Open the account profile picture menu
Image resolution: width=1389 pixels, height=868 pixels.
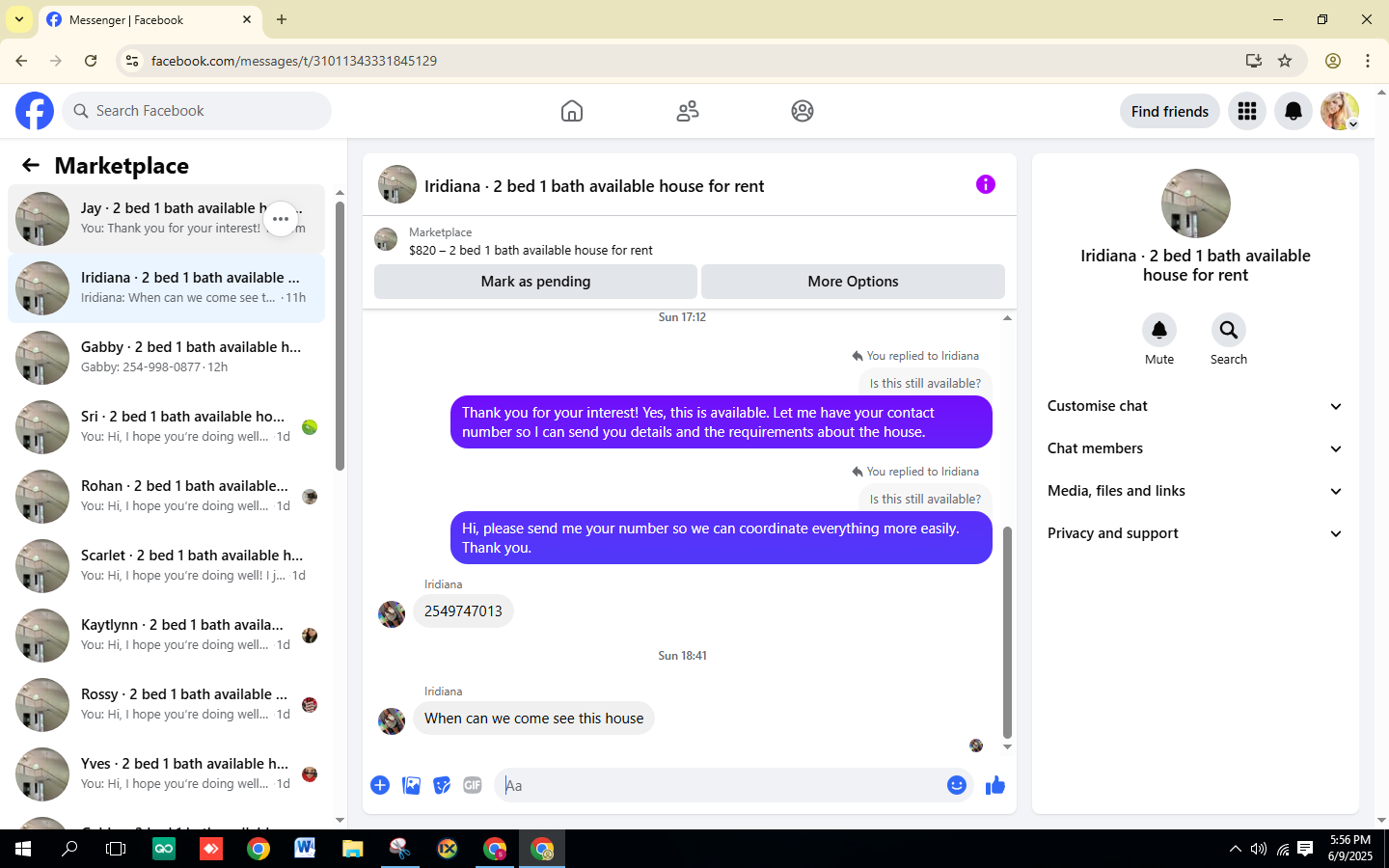point(1340,111)
